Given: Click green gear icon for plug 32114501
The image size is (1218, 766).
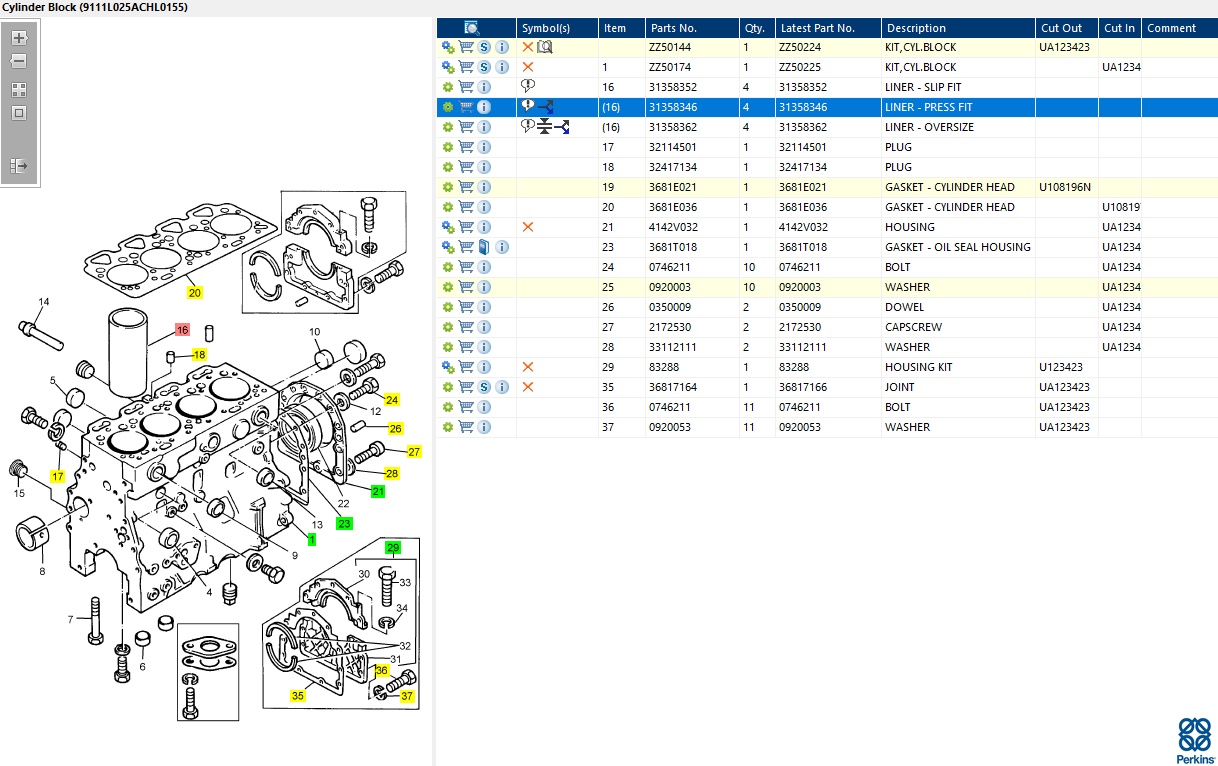Looking at the screenshot, I should click(448, 147).
